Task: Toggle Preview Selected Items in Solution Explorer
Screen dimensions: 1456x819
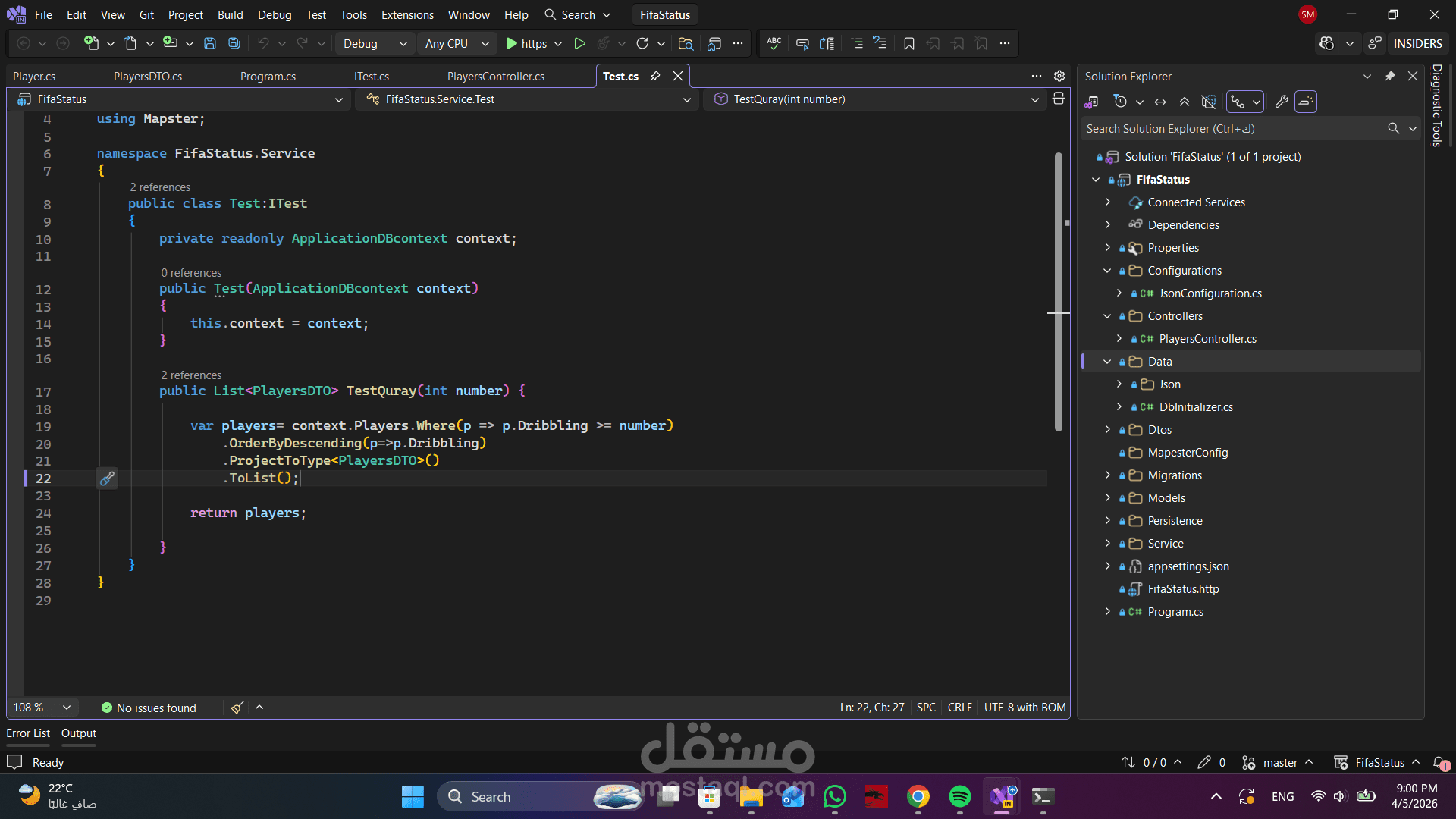Action: (1305, 102)
